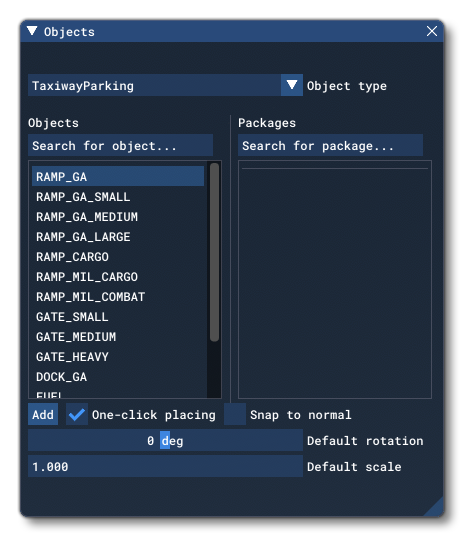The width and height of the screenshot is (464, 537).
Task: Click the Default rotation slider
Action: (x=165, y=440)
